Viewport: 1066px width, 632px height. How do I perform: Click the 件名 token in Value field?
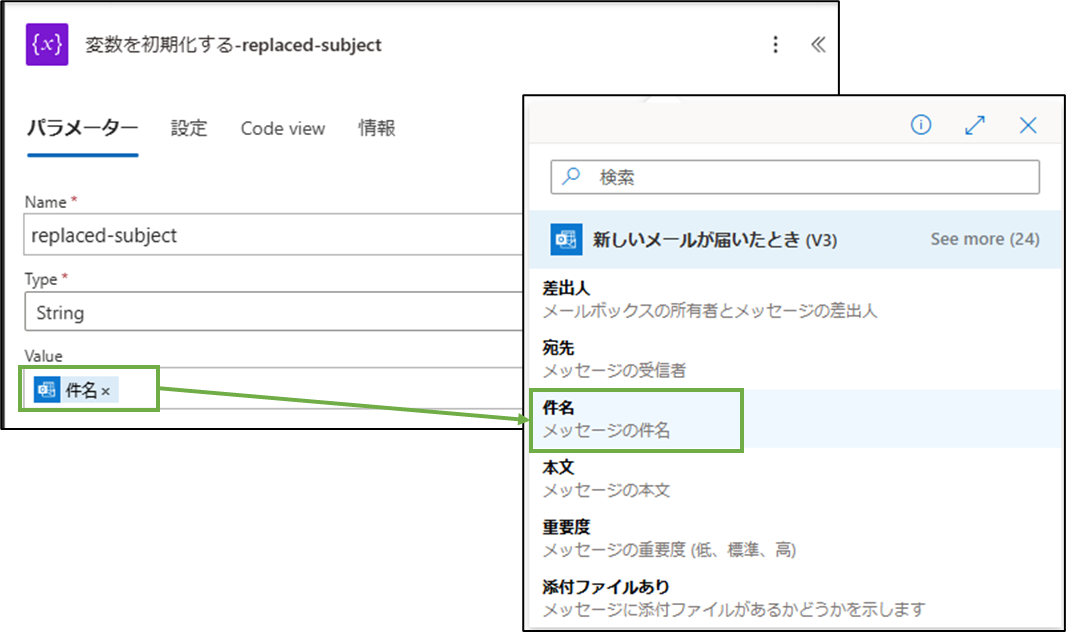[x=75, y=390]
